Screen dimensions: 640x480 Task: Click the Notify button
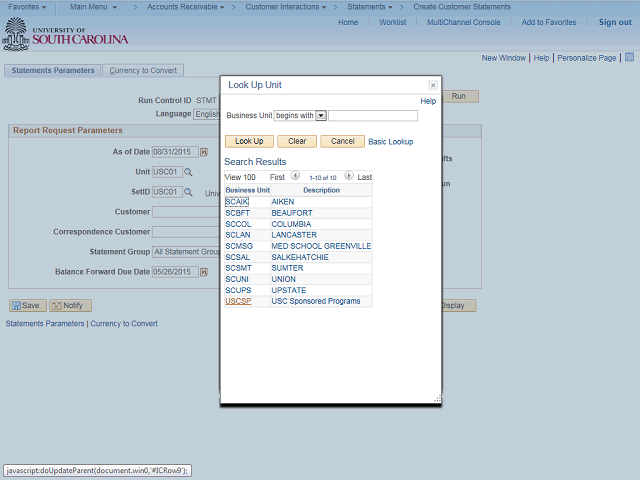(x=70, y=305)
